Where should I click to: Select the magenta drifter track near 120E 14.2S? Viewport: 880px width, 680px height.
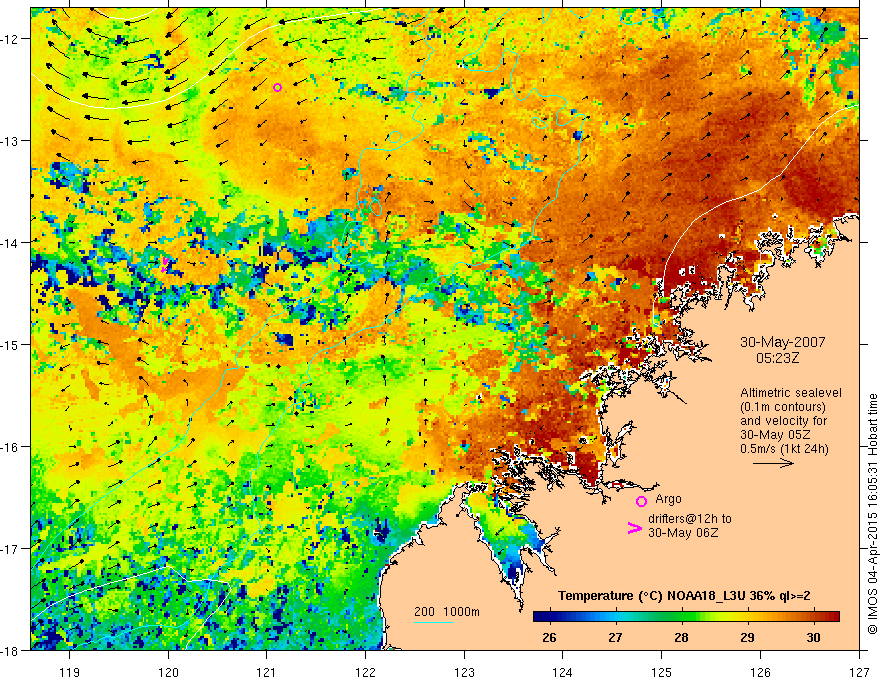click(164, 265)
